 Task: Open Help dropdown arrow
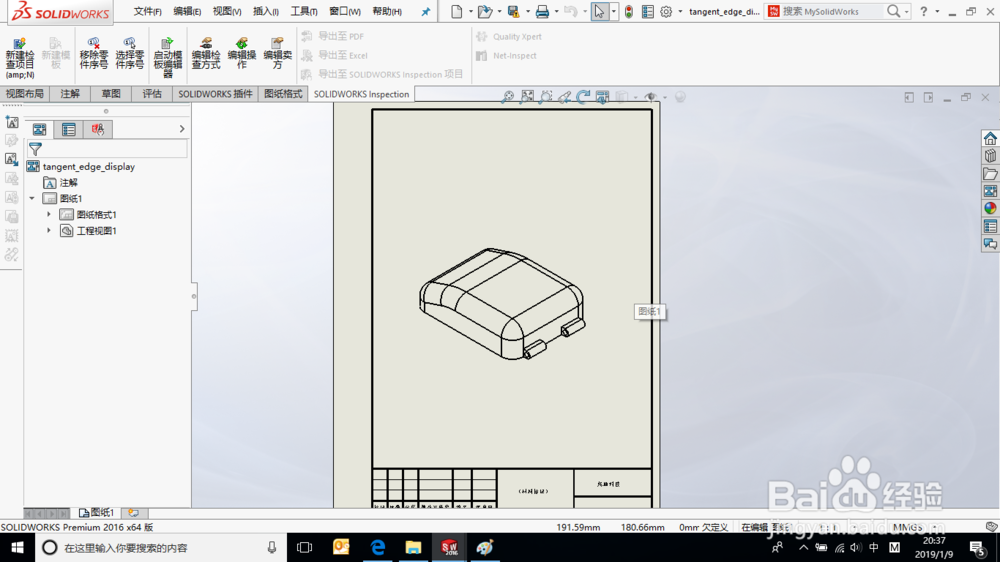click(937, 11)
